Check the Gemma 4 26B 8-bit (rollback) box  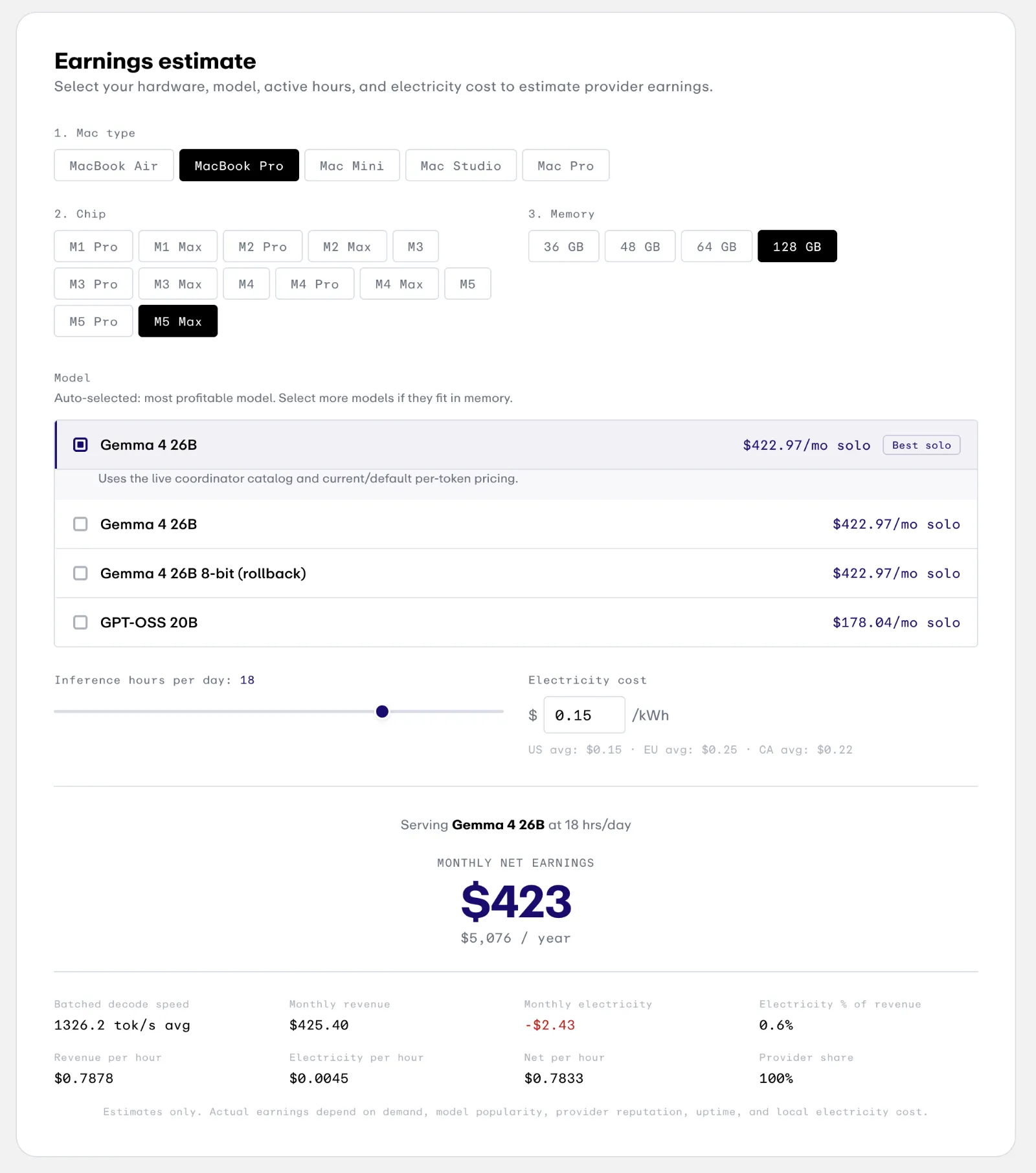tap(80, 574)
